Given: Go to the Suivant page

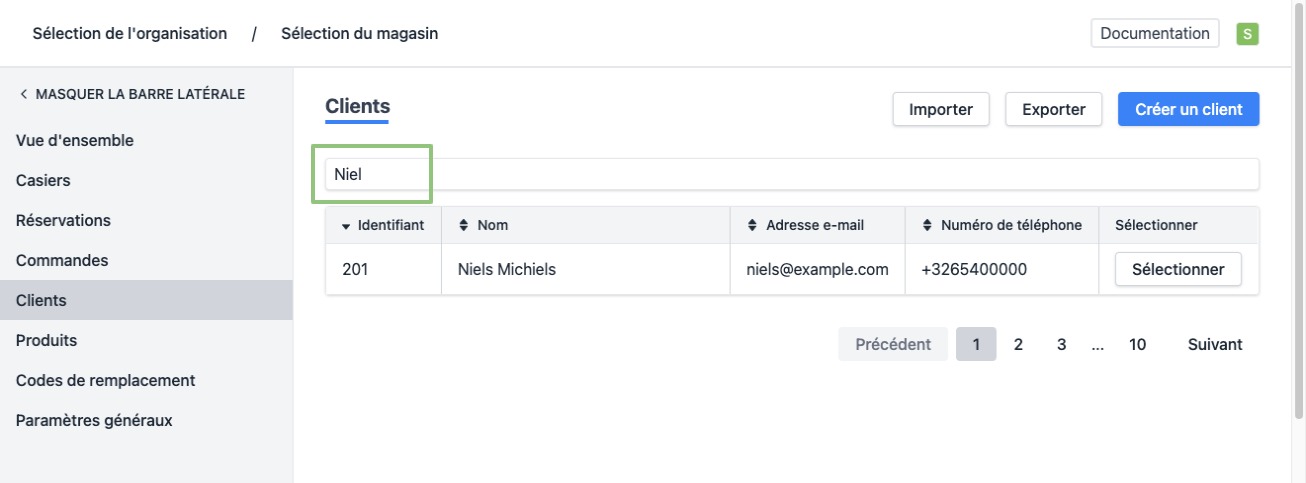Looking at the screenshot, I should (x=1214, y=344).
